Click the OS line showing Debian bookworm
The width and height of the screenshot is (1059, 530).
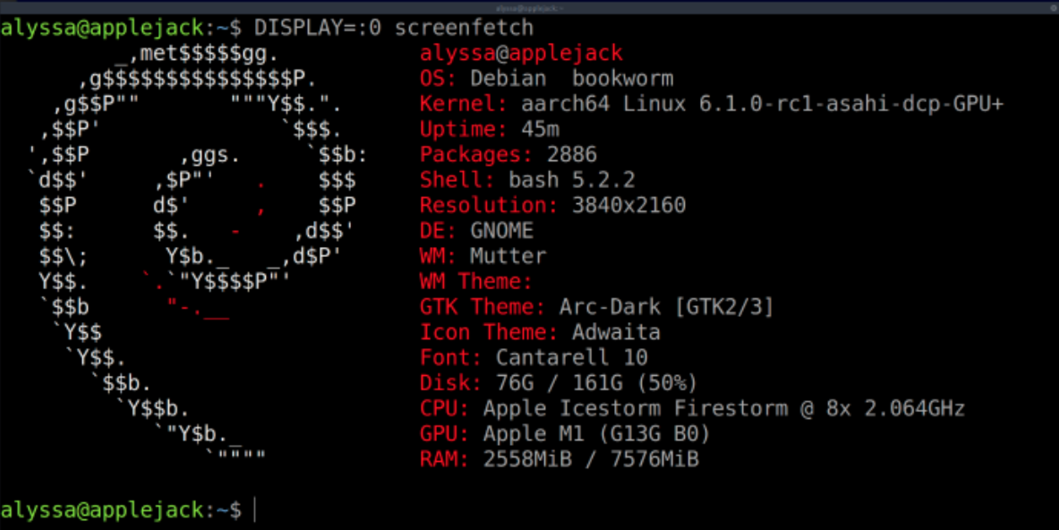(x=546, y=78)
